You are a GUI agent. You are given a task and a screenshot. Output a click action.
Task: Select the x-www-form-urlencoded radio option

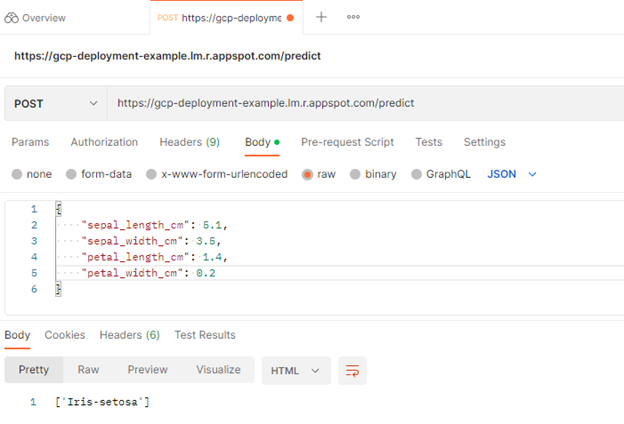(x=153, y=174)
